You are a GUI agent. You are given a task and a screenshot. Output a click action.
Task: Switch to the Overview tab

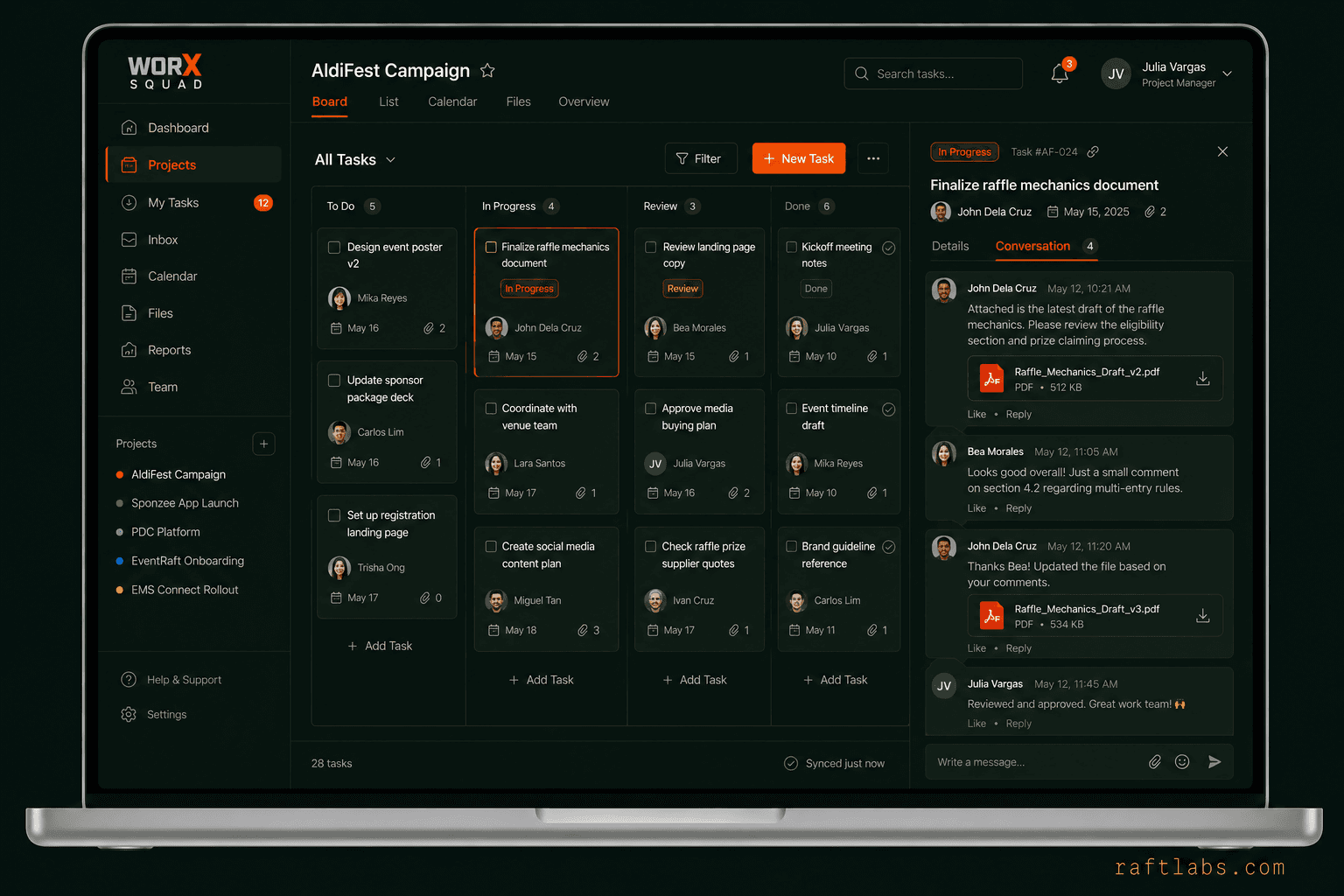pos(584,101)
